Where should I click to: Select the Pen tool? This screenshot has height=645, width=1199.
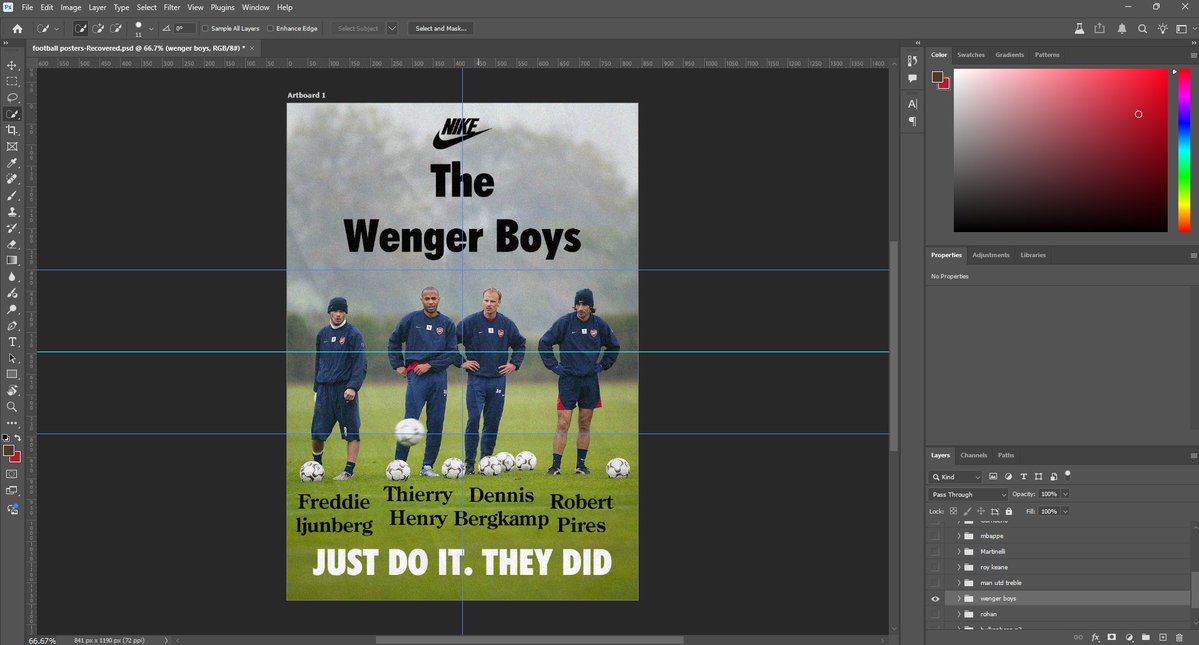click(11, 326)
